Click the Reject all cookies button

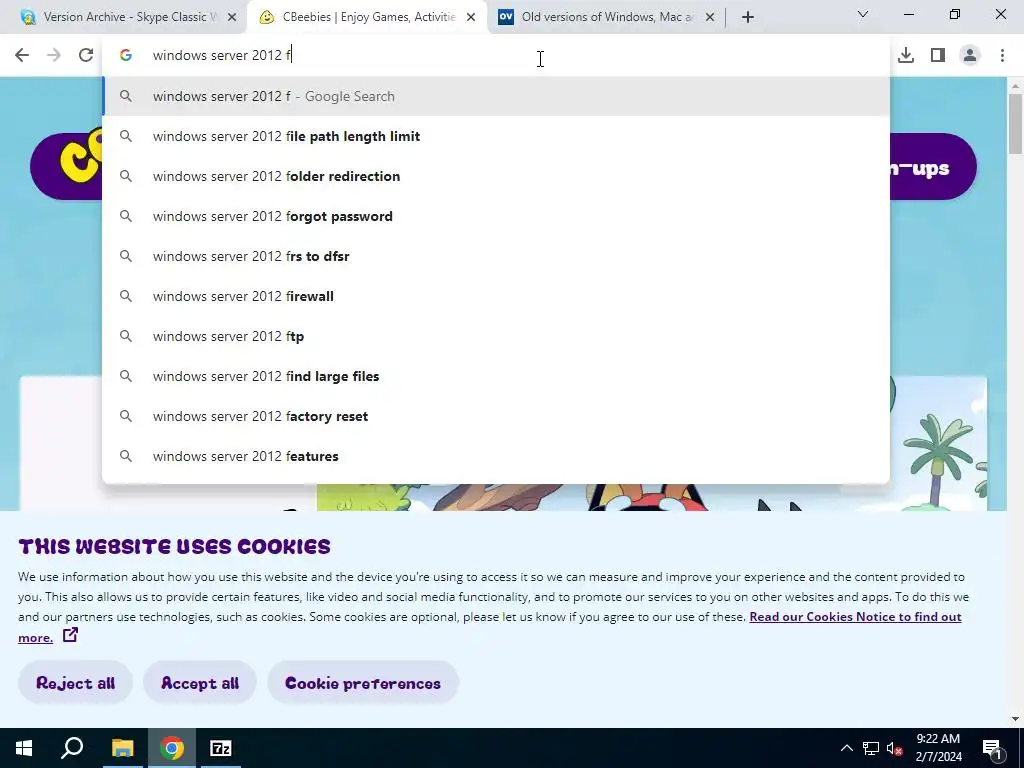76,682
